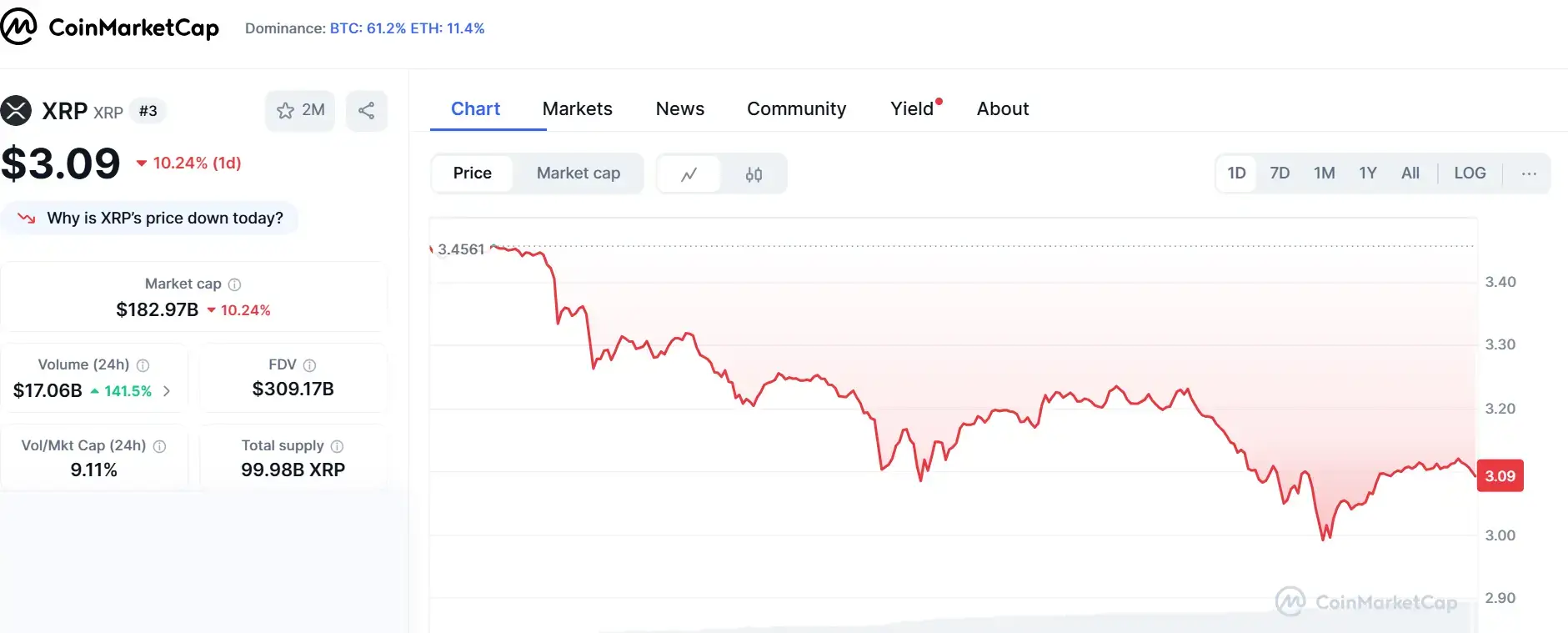Viewport: 1568px width, 633px height.
Task: Expand volume details with chevron arrow
Action: pos(167,390)
